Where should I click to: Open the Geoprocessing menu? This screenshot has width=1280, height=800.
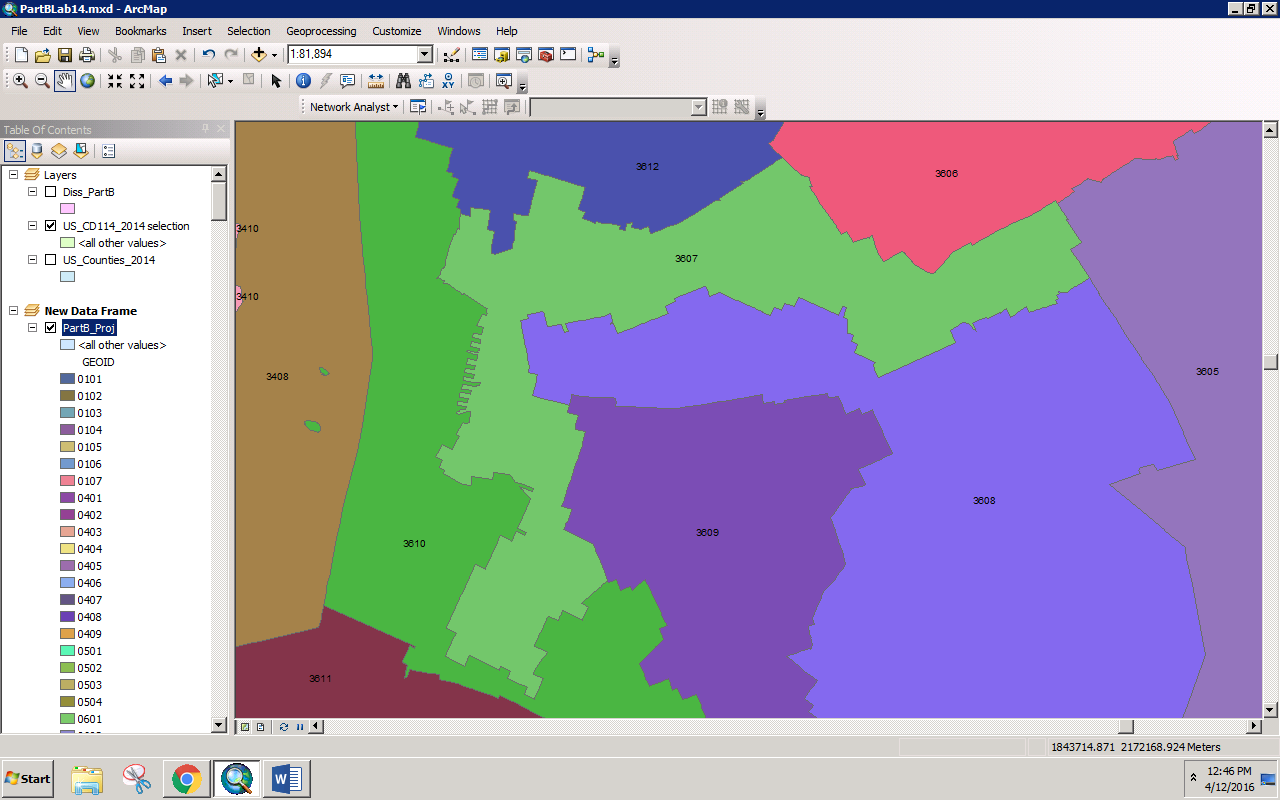(x=321, y=31)
